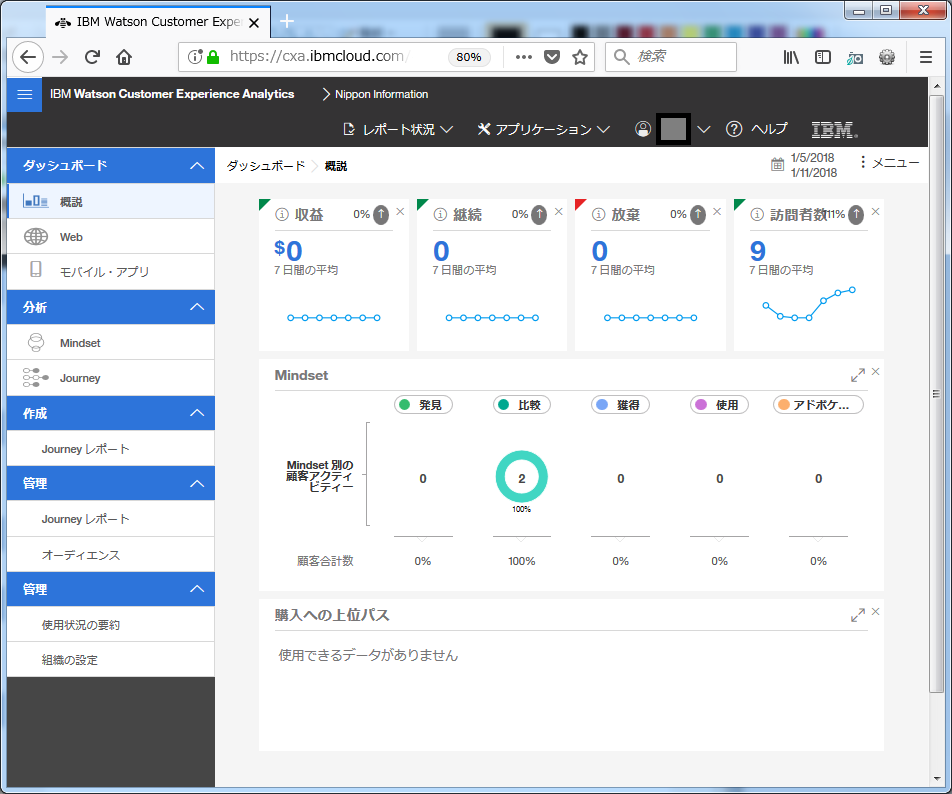The image size is (952, 794).
Task: Collapse the first 管理 section above オーディエンス
Action: pyautogui.click(x=197, y=484)
